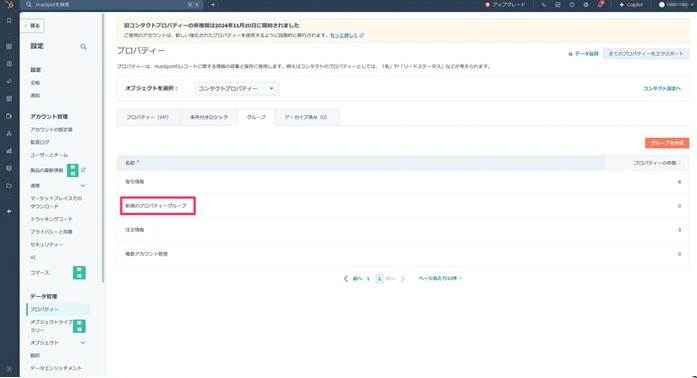Open the reports bar chart icon in left rail
The height and width of the screenshot is (378, 697).
point(9,151)
